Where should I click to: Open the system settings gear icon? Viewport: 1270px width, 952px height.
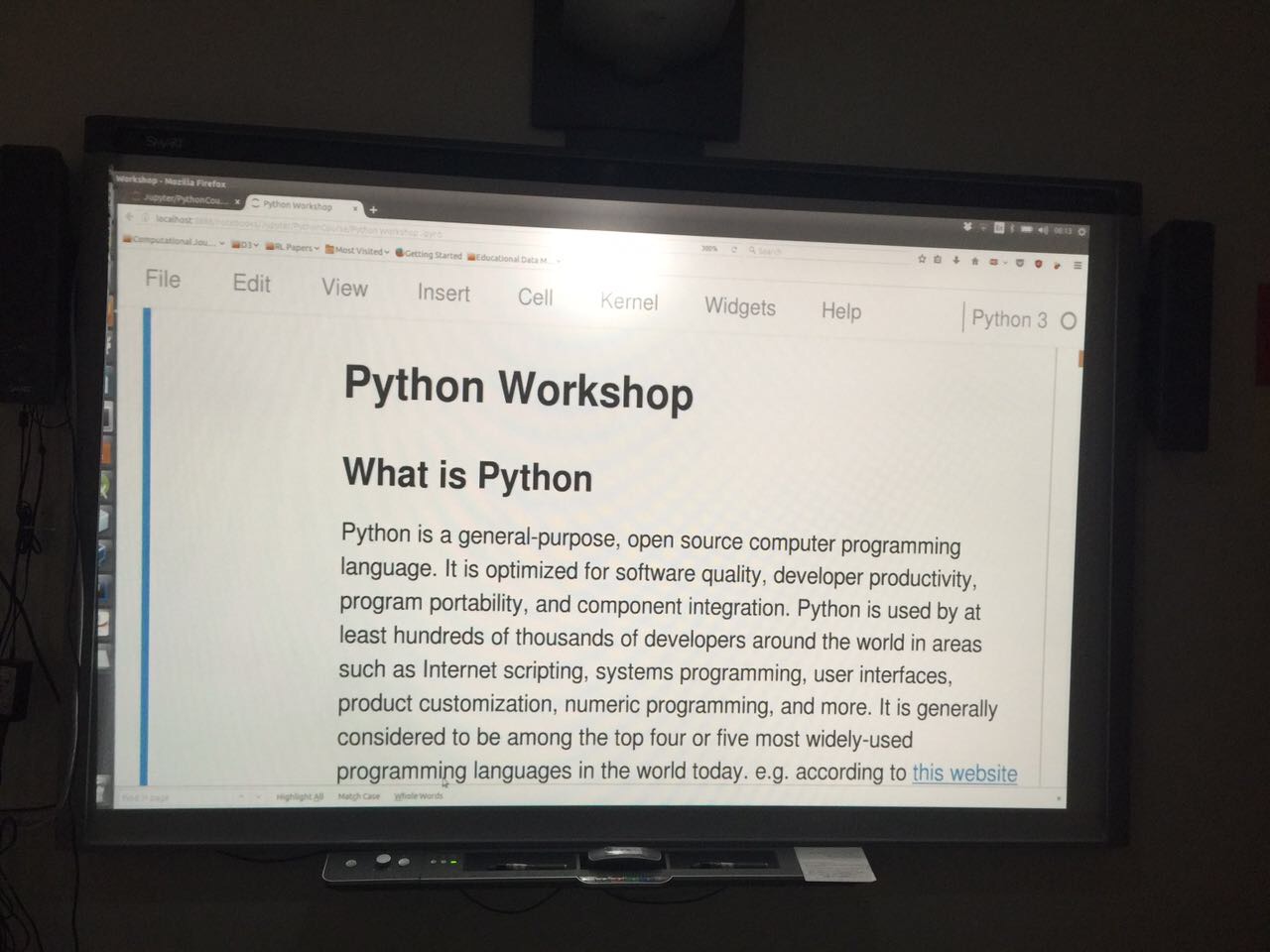tap(1081, 231)
